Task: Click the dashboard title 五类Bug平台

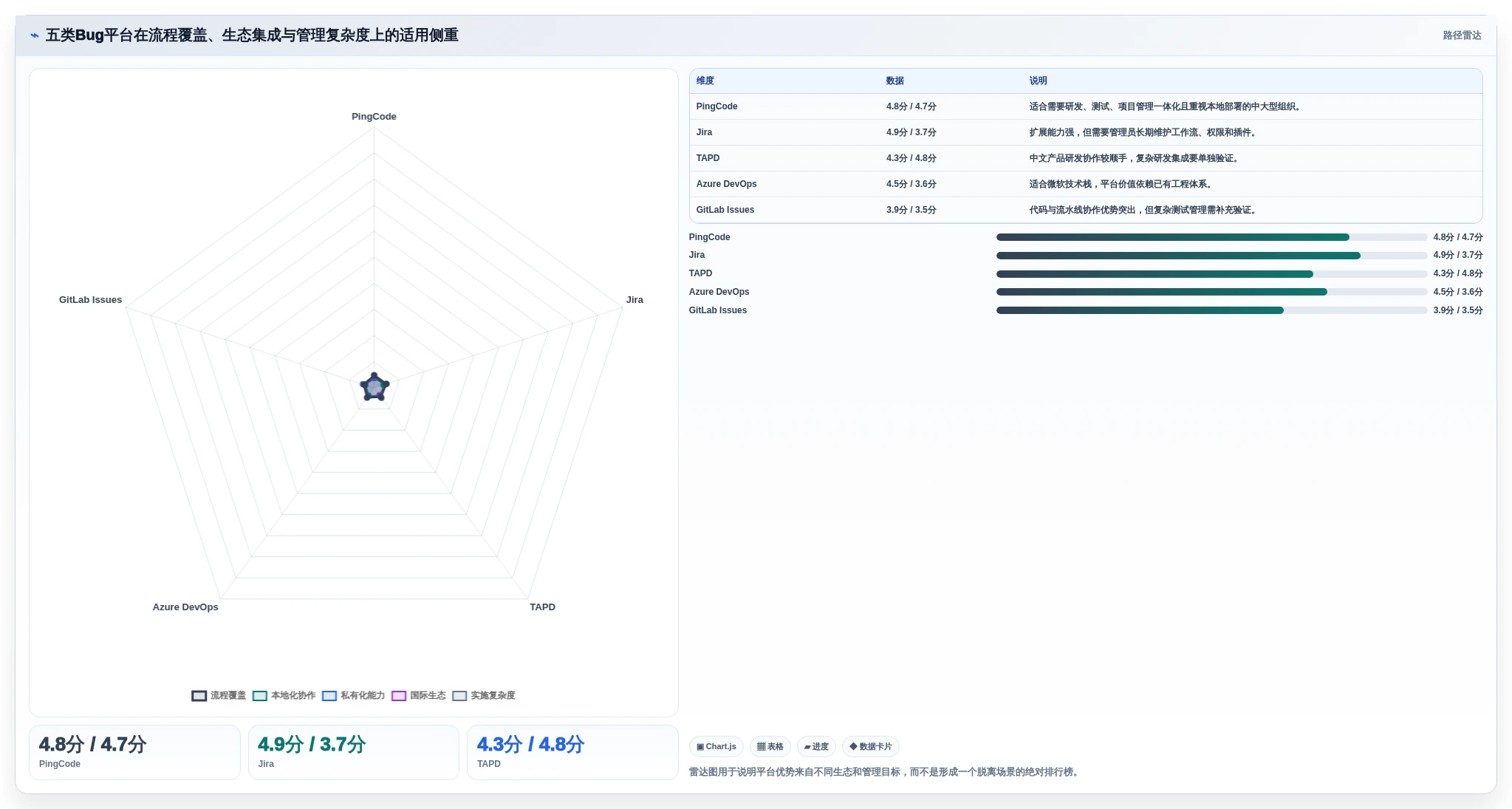Action: [252, 35]
